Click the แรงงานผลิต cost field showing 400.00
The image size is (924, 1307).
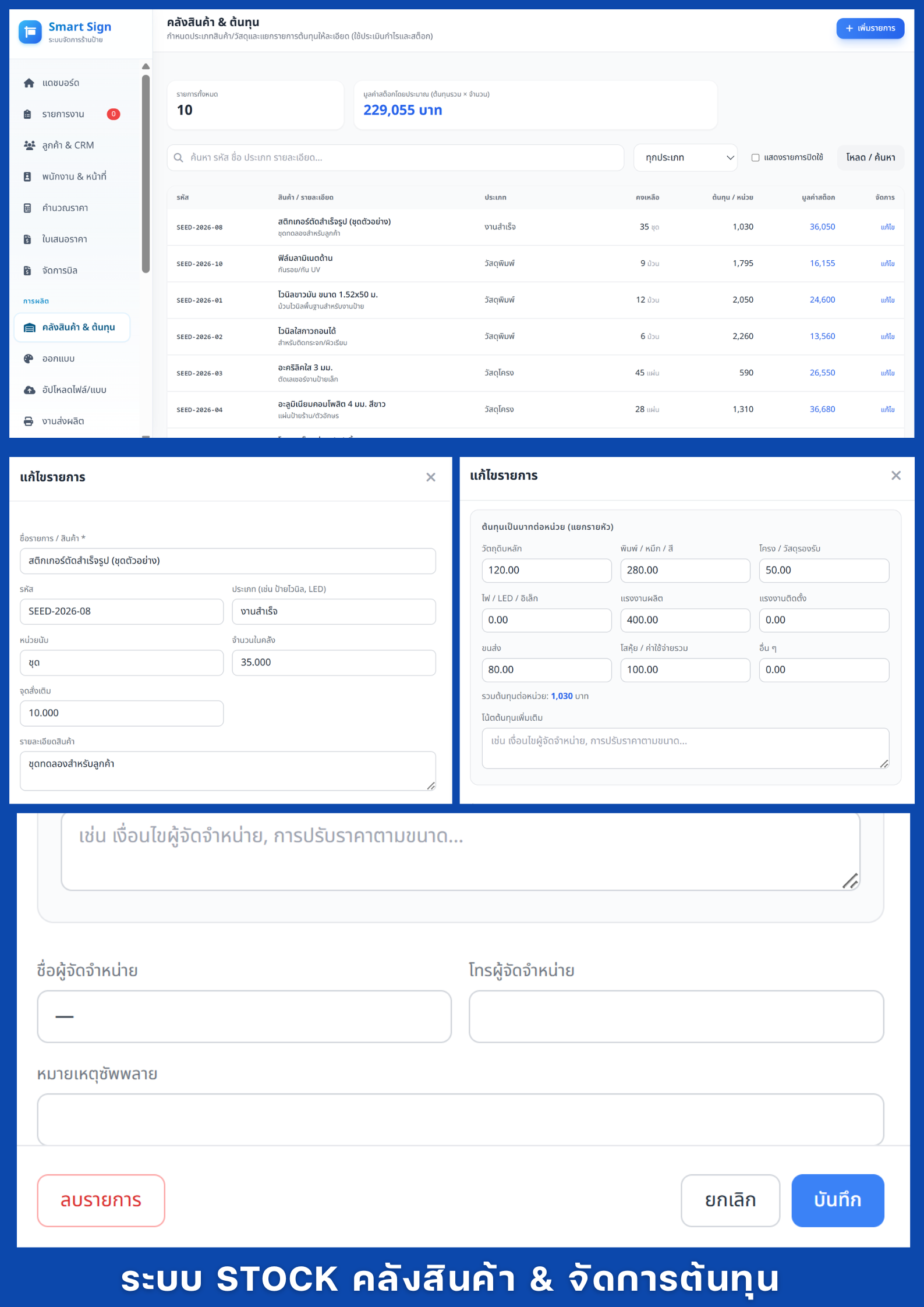click(x=685, y=620)
